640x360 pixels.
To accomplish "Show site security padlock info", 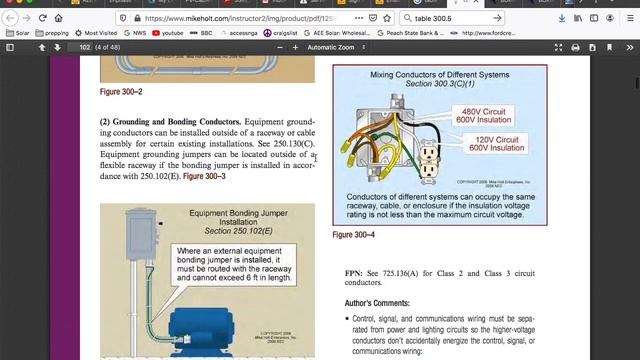I will point(137,18).
